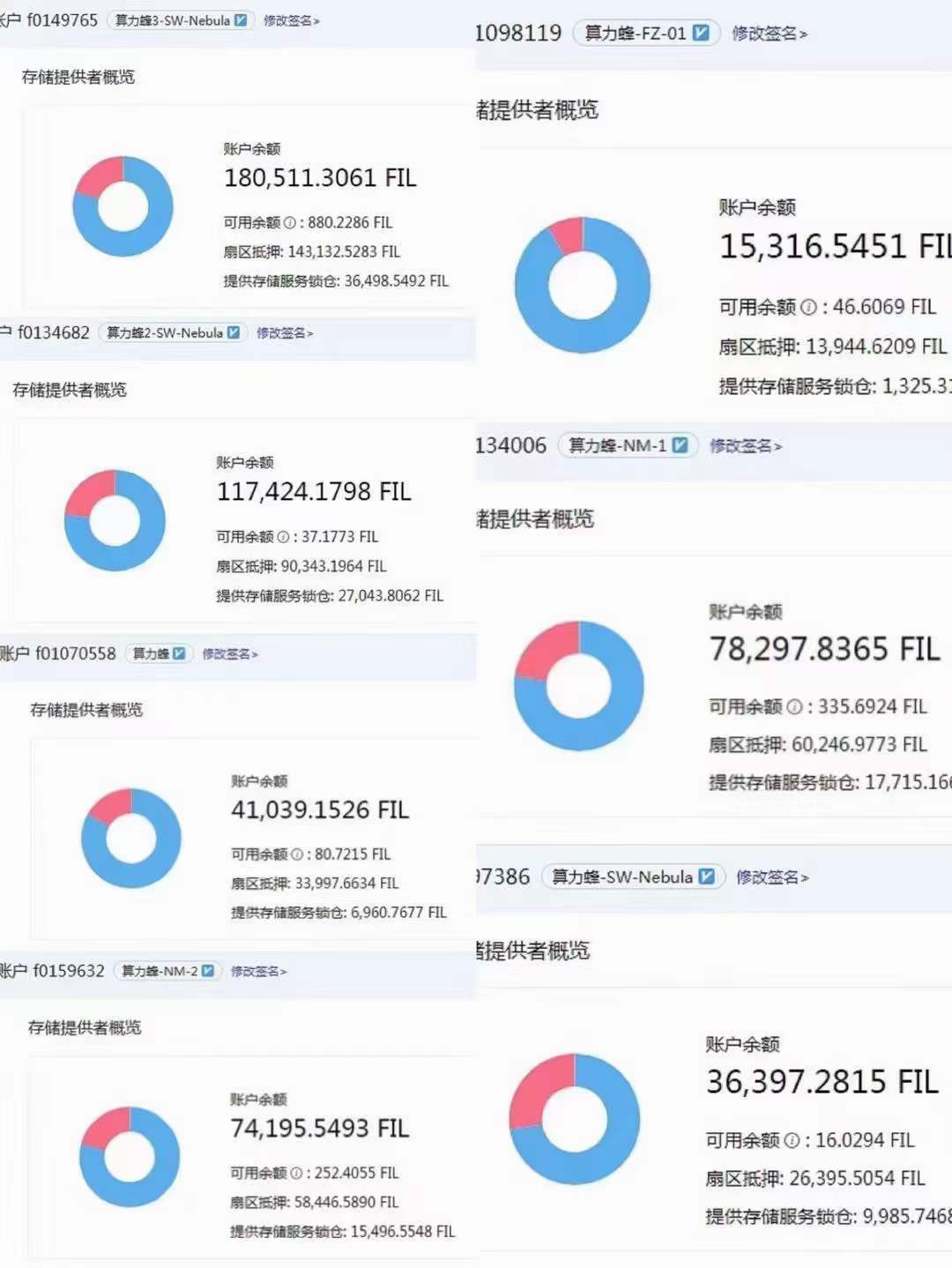Click sector pledge 33,997.6634 FIL
Screen dimensions: 952x1268
coord(346,883)
